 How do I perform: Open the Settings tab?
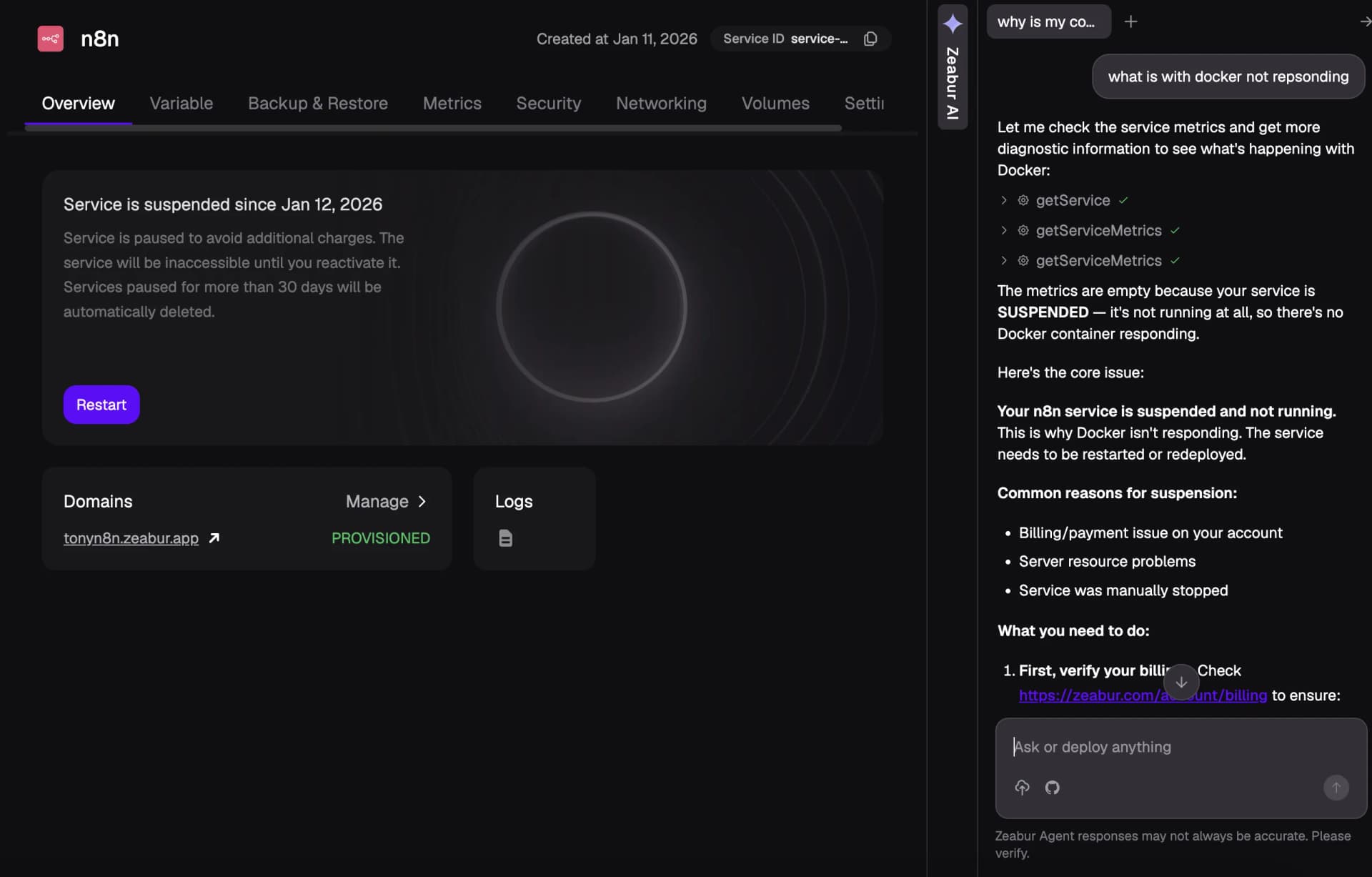tap(864, 104)
